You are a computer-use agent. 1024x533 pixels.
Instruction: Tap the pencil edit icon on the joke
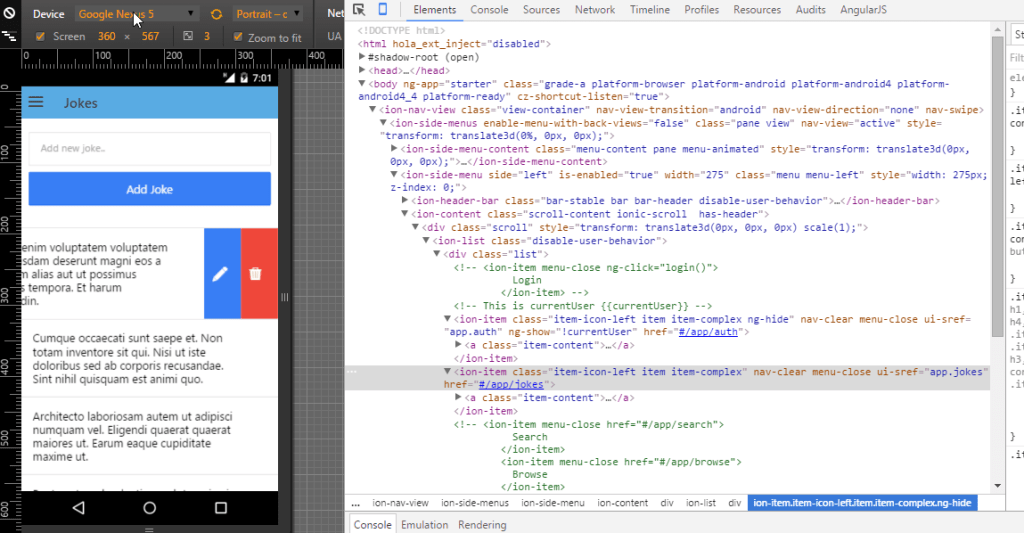point(221,274)
